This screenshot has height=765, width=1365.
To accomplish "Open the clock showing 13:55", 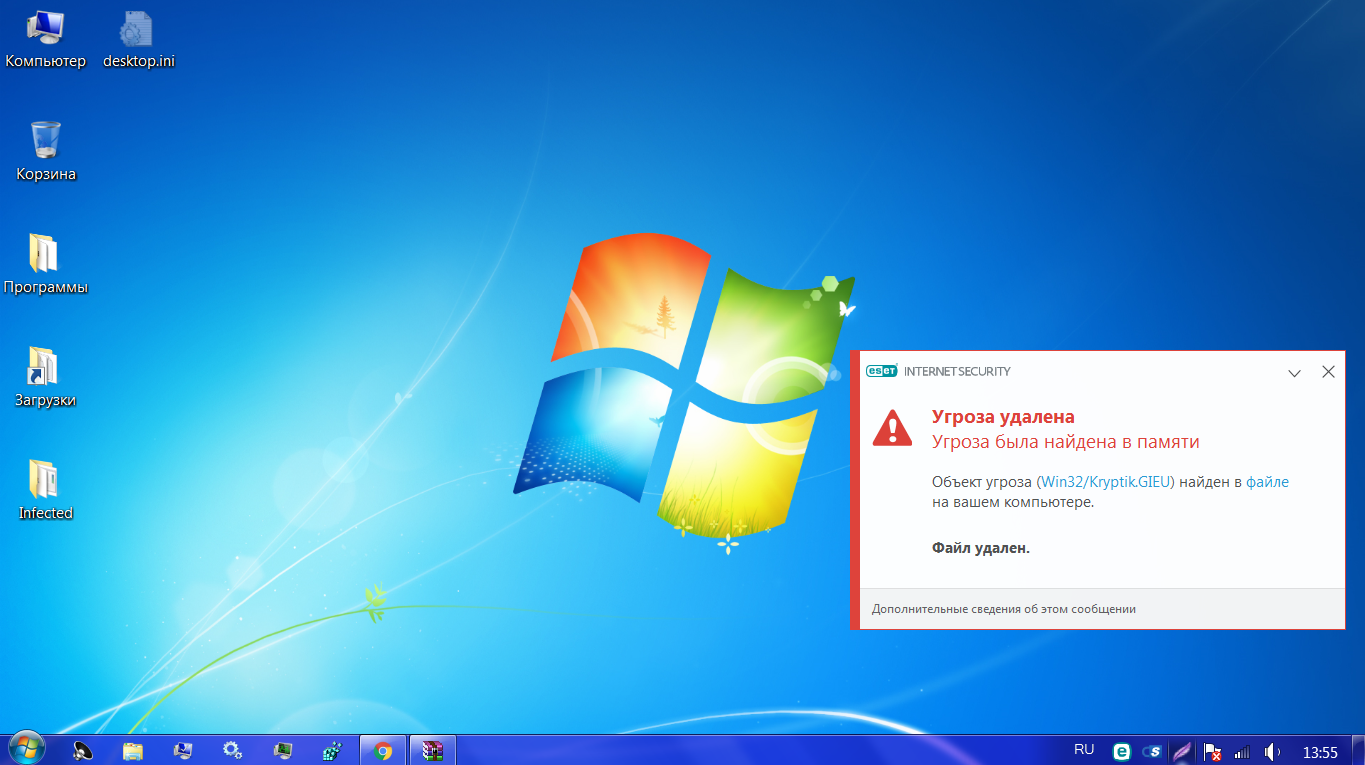I will [x=1320, y=752].
